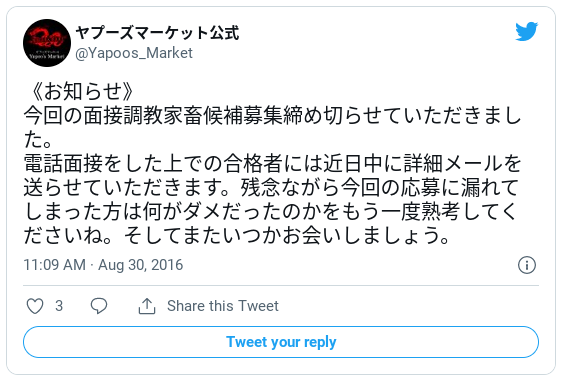Image resolution: width=563 pixels, height=380 pixels.
Task: Like the tweet with the heart icon
Action: click(x=35, y=306)
